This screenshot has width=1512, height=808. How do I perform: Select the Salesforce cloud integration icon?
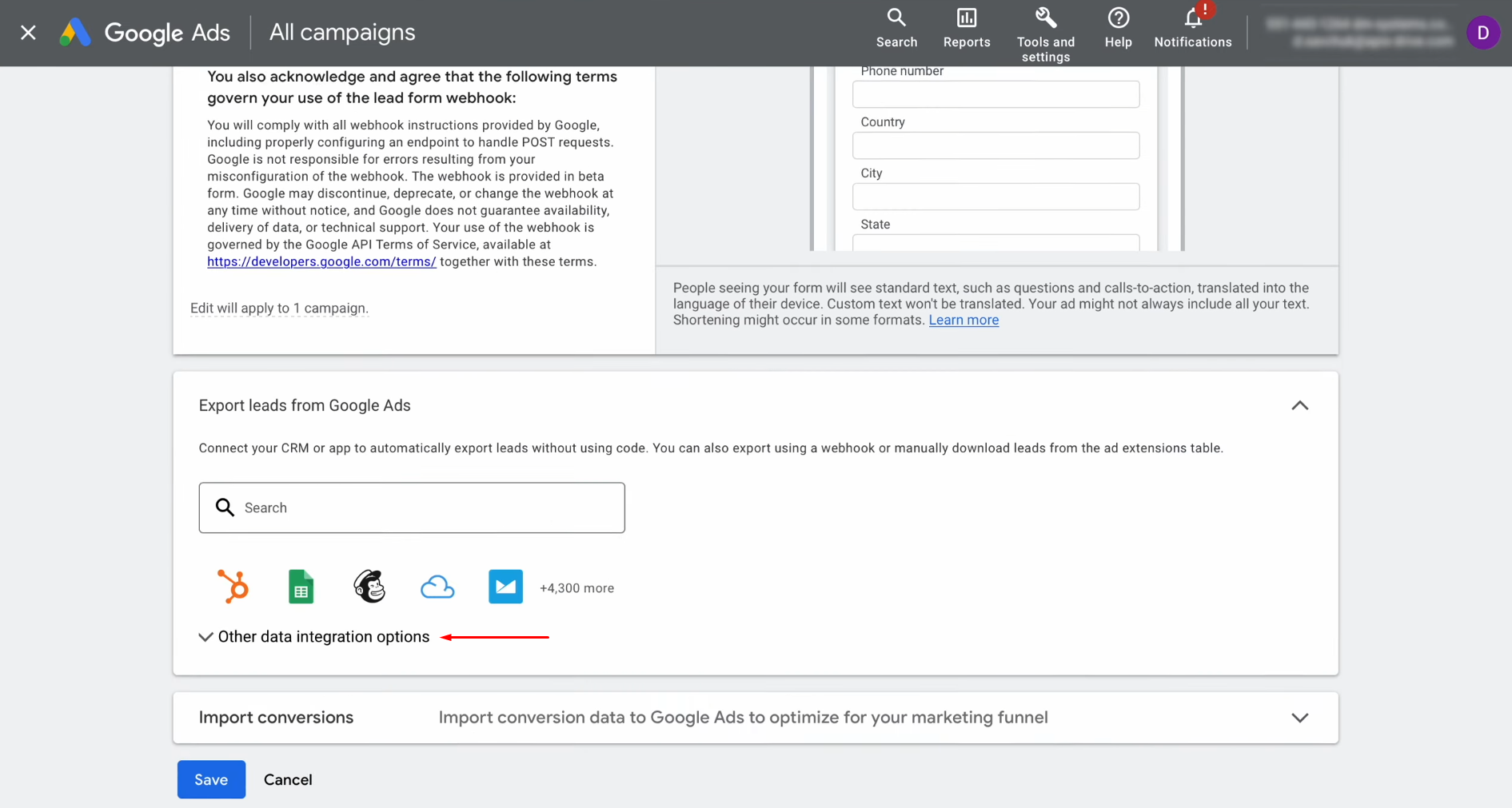(437, 587)
